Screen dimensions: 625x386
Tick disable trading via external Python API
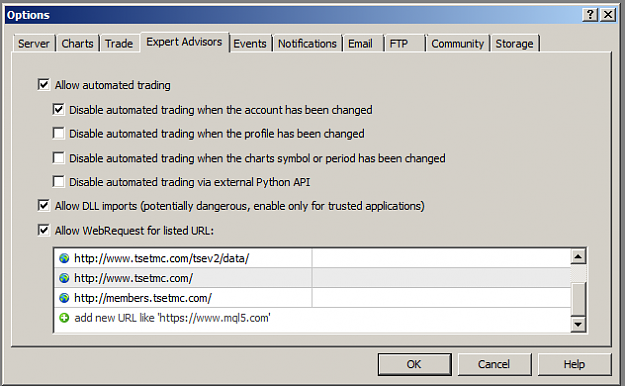58,182
